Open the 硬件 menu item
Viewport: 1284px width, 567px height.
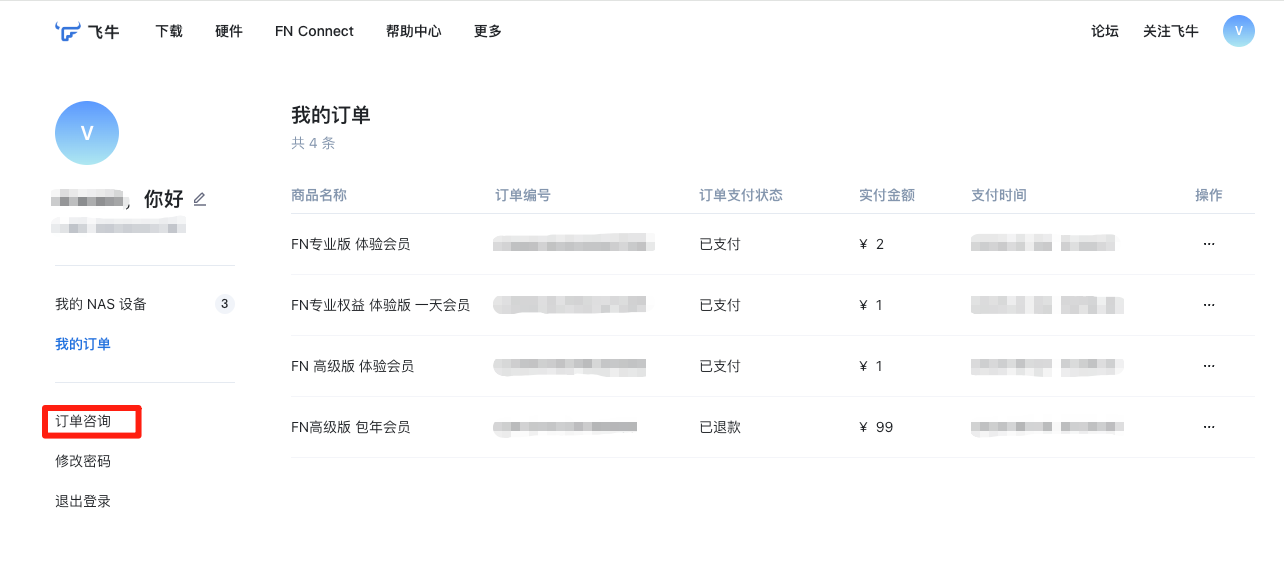click(x=229, y=31)
